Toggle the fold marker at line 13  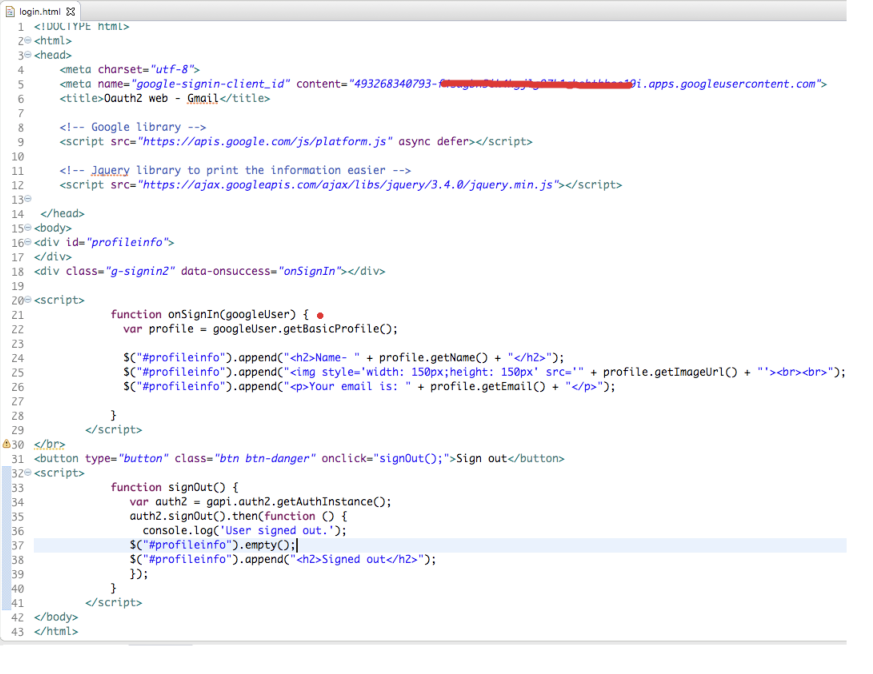(x=28, y=199)
